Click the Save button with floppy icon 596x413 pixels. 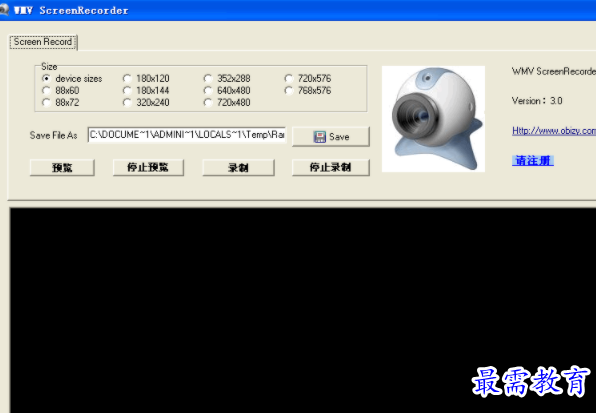tap(331, 136)
